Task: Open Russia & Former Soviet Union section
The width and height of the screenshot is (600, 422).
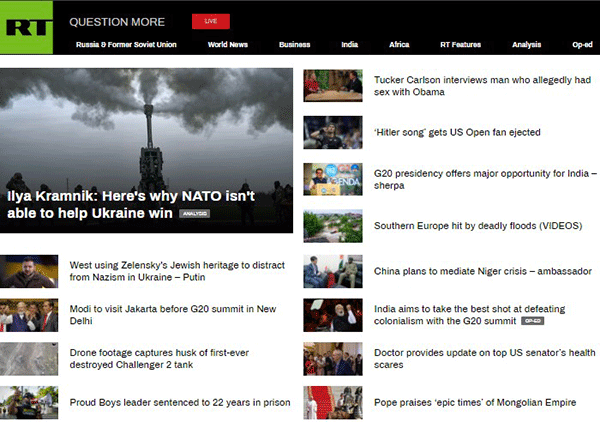Action: point(126,45)
